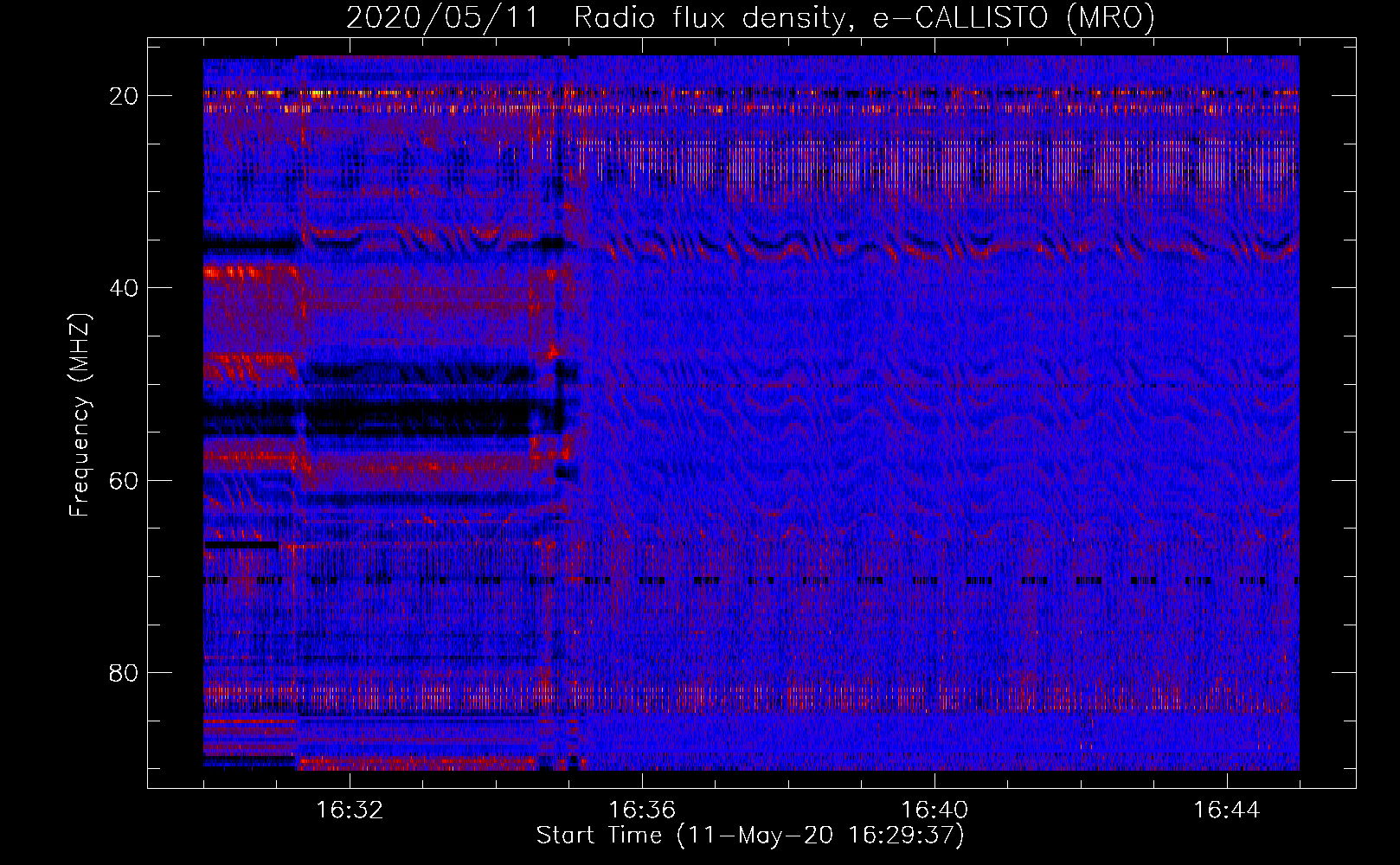This screenshot has height=865, width=1400.
Task: Click the 16:40 time tick label
Action: point(934,811)
